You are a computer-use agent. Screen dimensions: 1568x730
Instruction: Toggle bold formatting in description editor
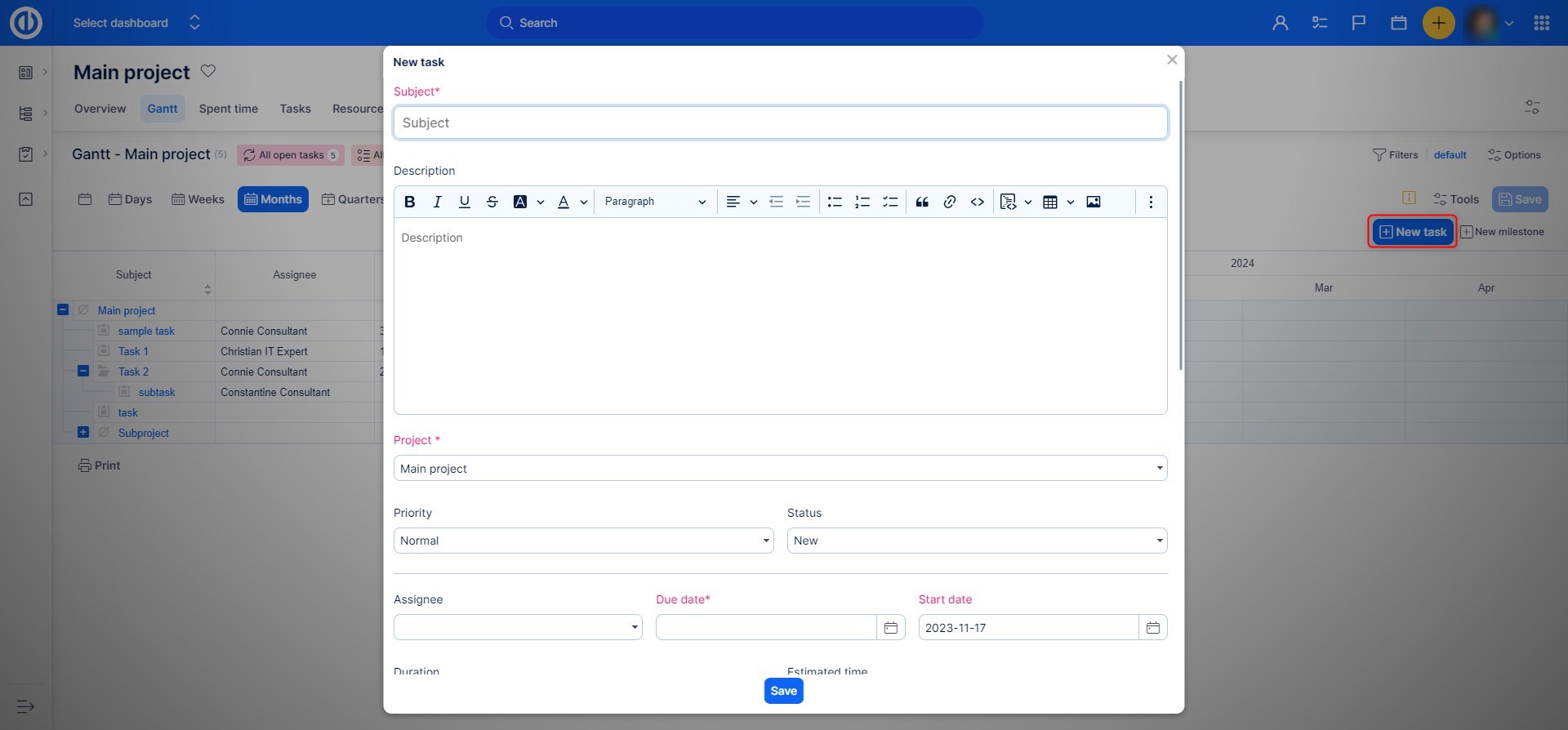click(410, 202)
